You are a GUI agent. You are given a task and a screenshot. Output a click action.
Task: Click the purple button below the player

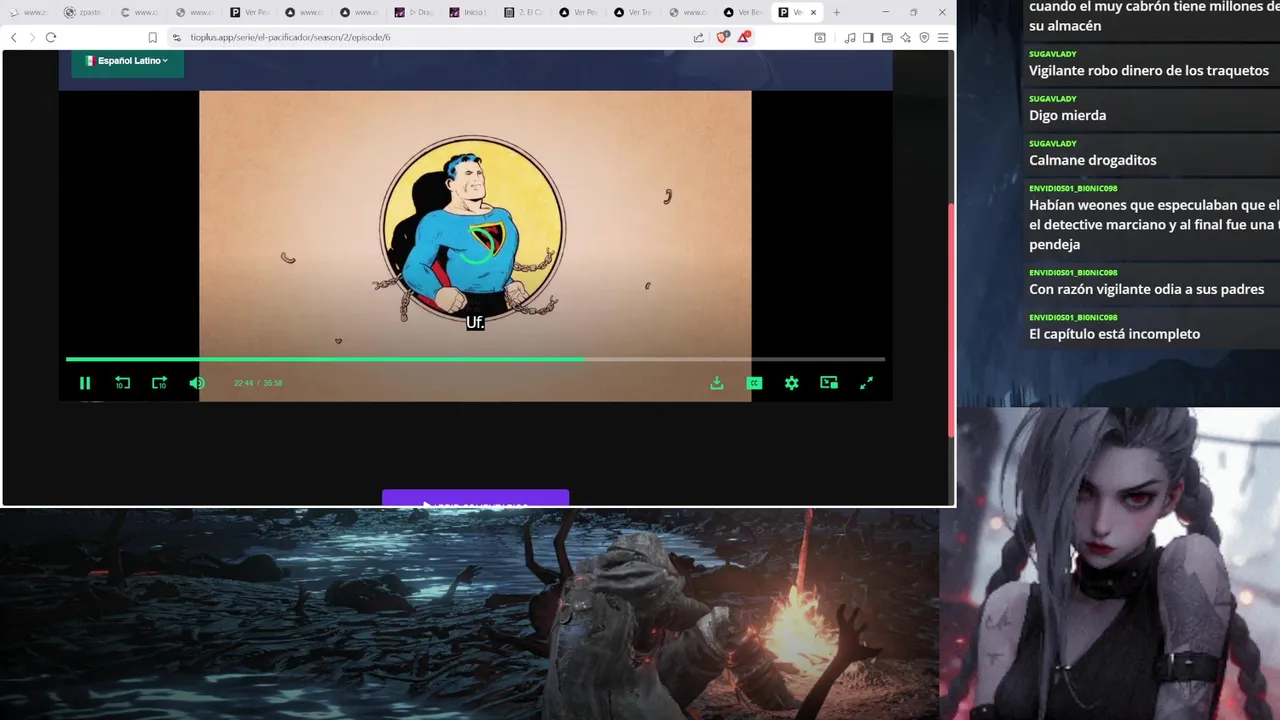pos(475,498)
